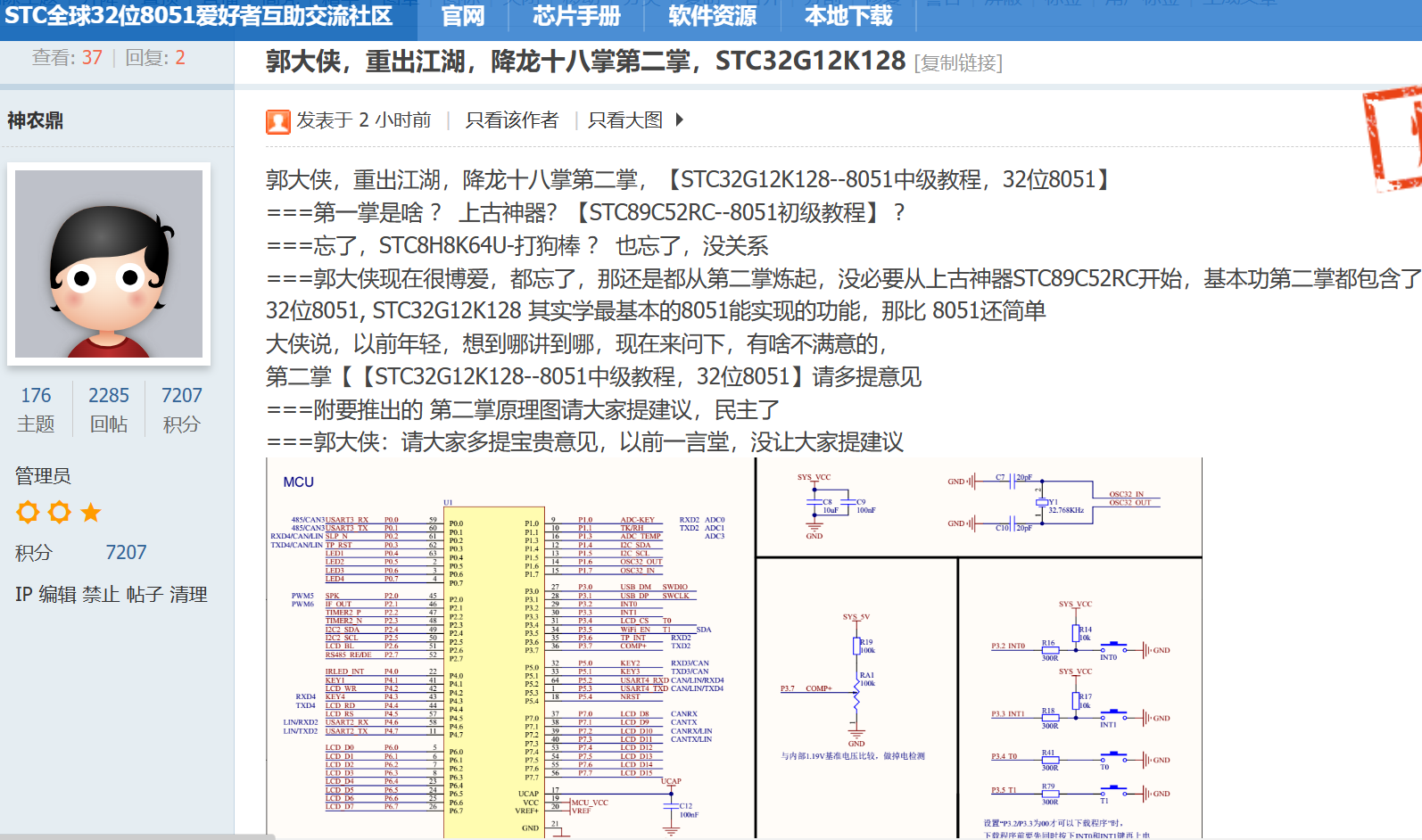
Task: Click the view count 37
Action: [92, 58]
